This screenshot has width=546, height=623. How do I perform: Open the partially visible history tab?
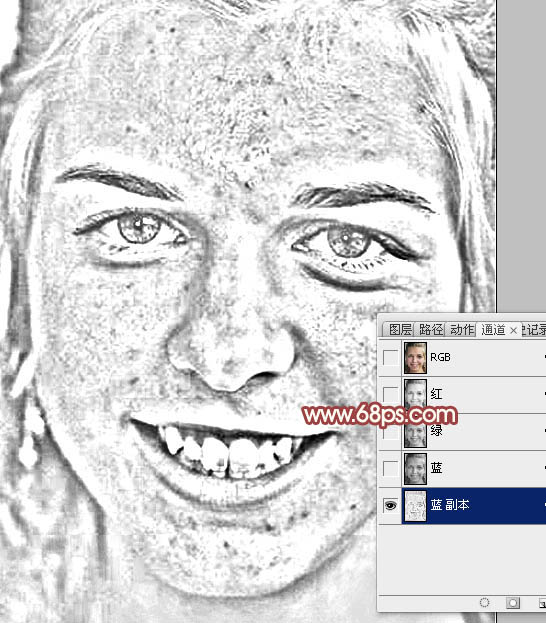click(x=534, y=329)
